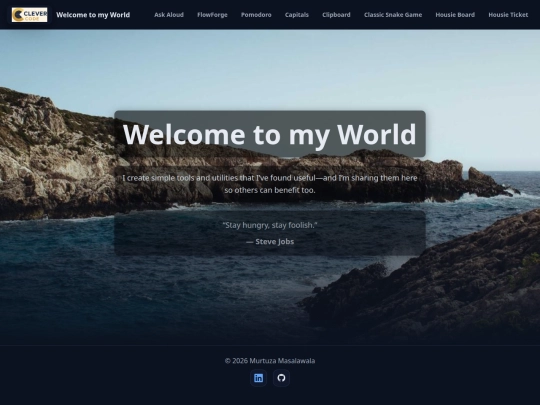Click the "I create simple tools" description paragraph
The height and width of the screenshot is (405, 540).
[x=270, y=184]
